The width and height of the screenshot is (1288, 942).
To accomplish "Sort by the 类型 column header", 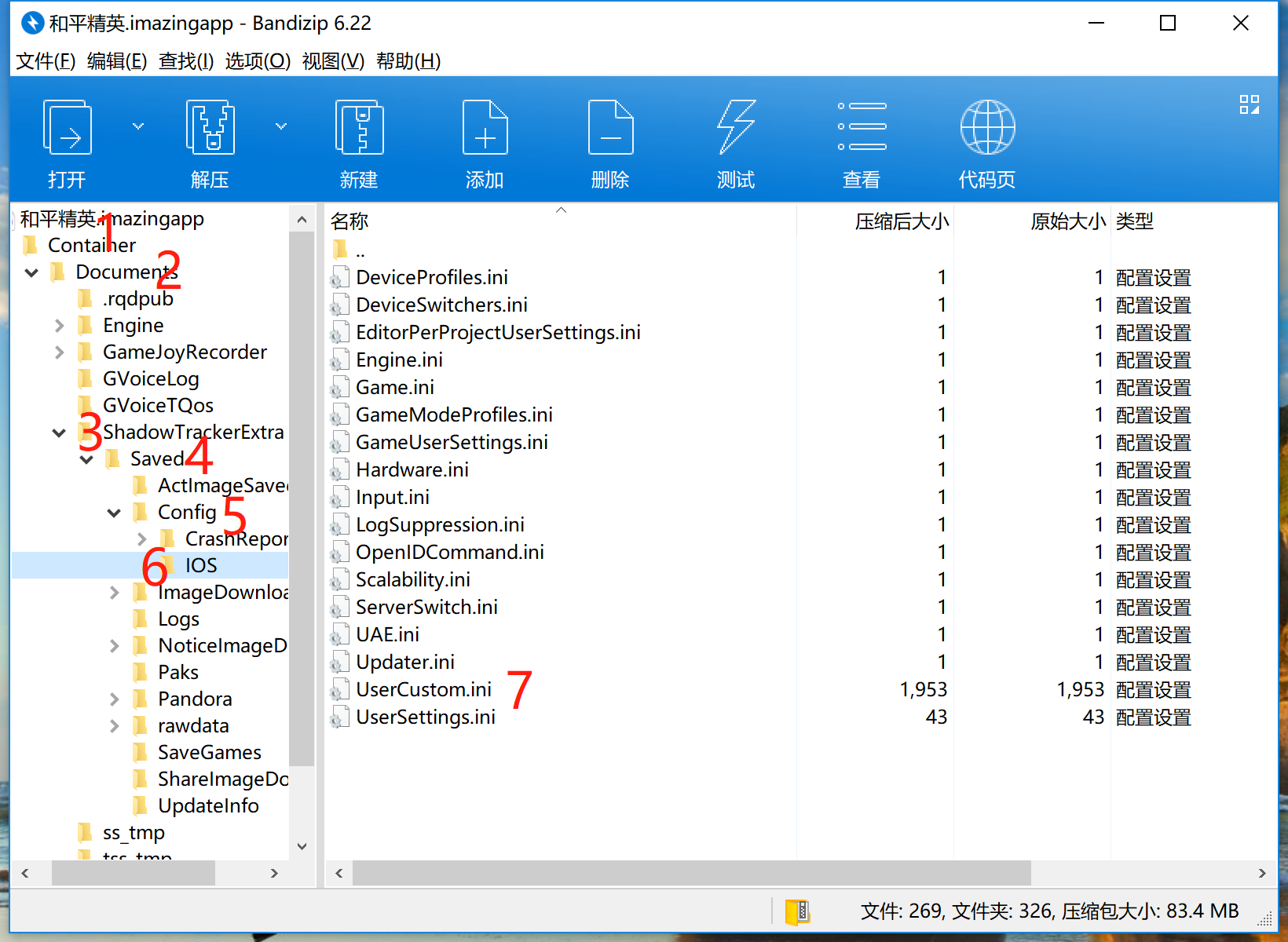I will [1135, 221].
